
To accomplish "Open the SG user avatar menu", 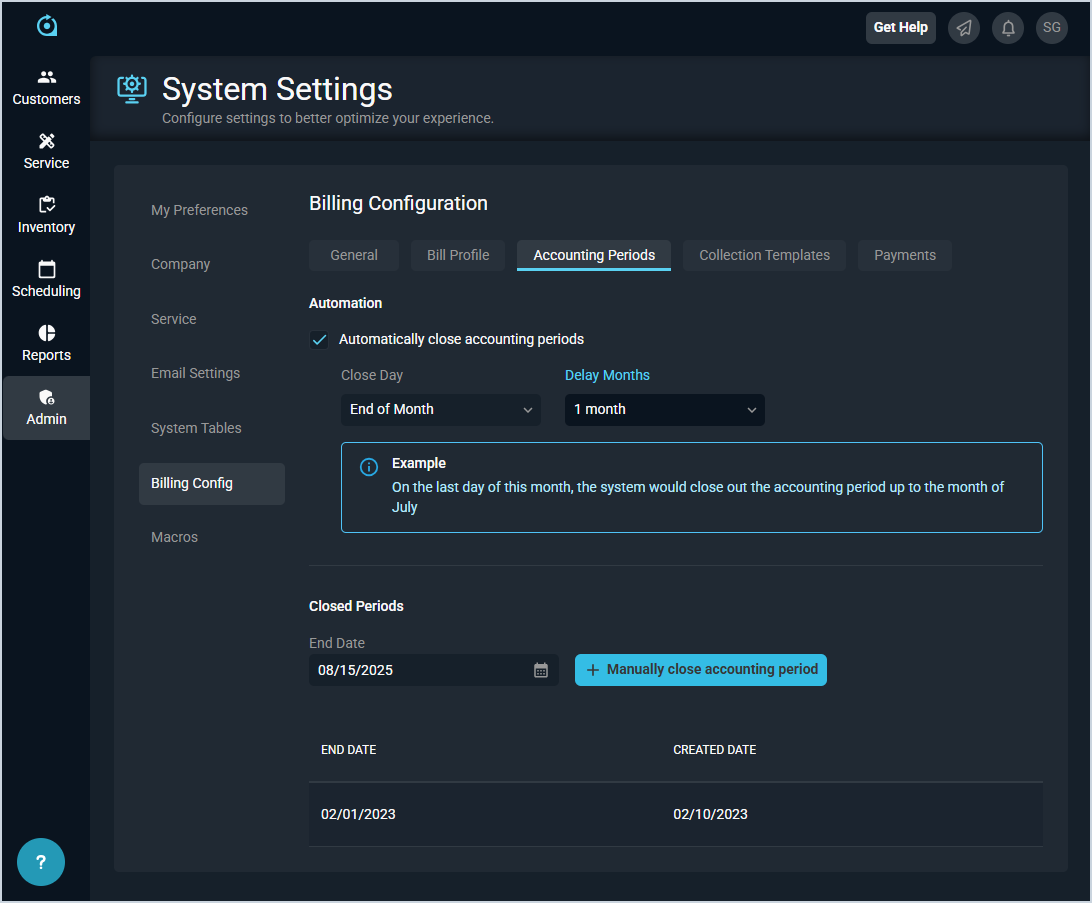I will (1051, 28).
